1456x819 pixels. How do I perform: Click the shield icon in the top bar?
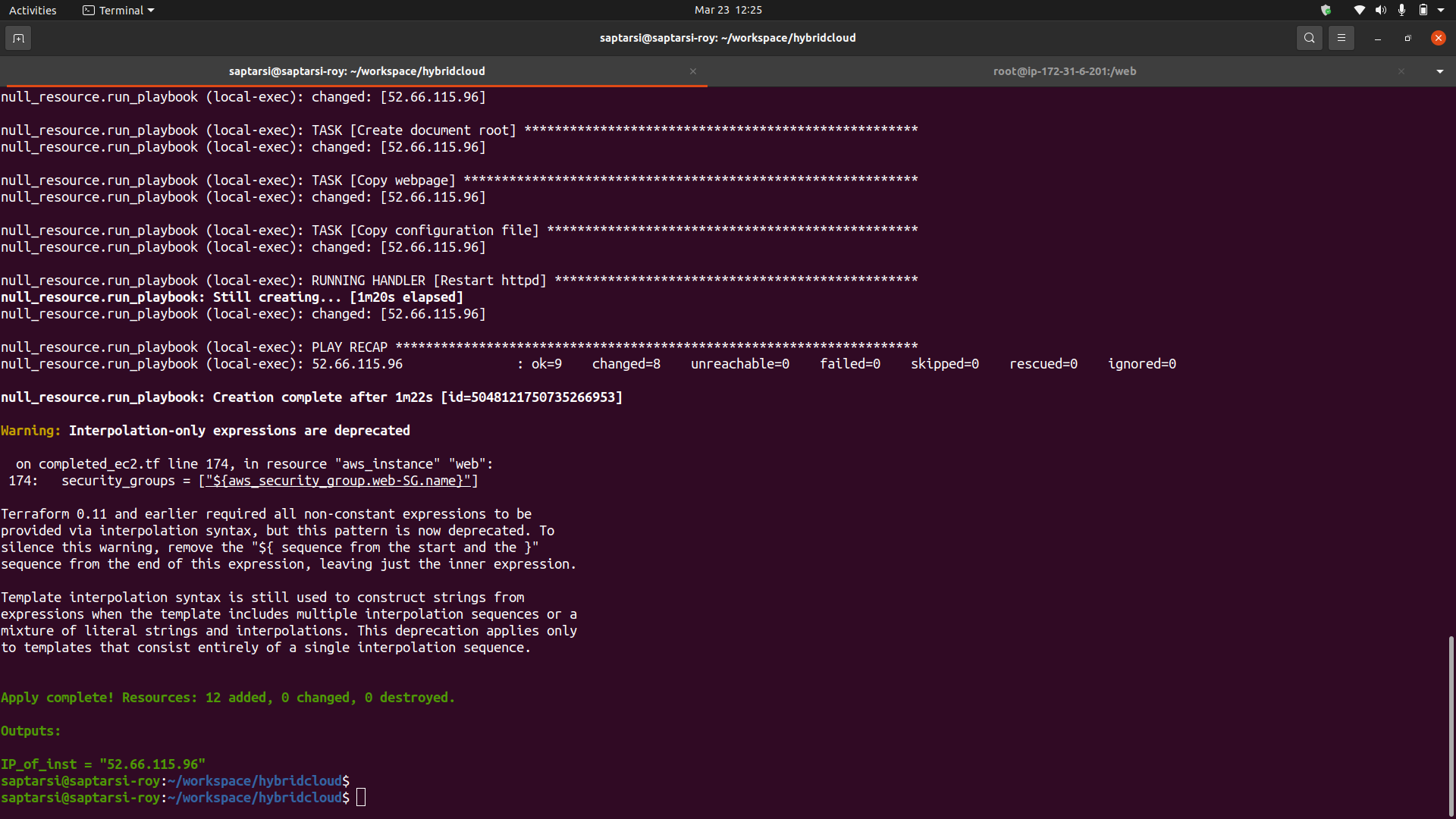(1326, 10)
